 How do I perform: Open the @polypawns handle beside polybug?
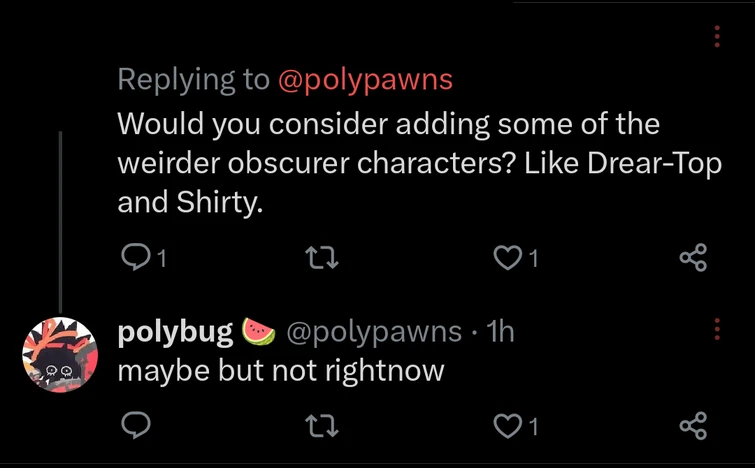pos(374,332)
